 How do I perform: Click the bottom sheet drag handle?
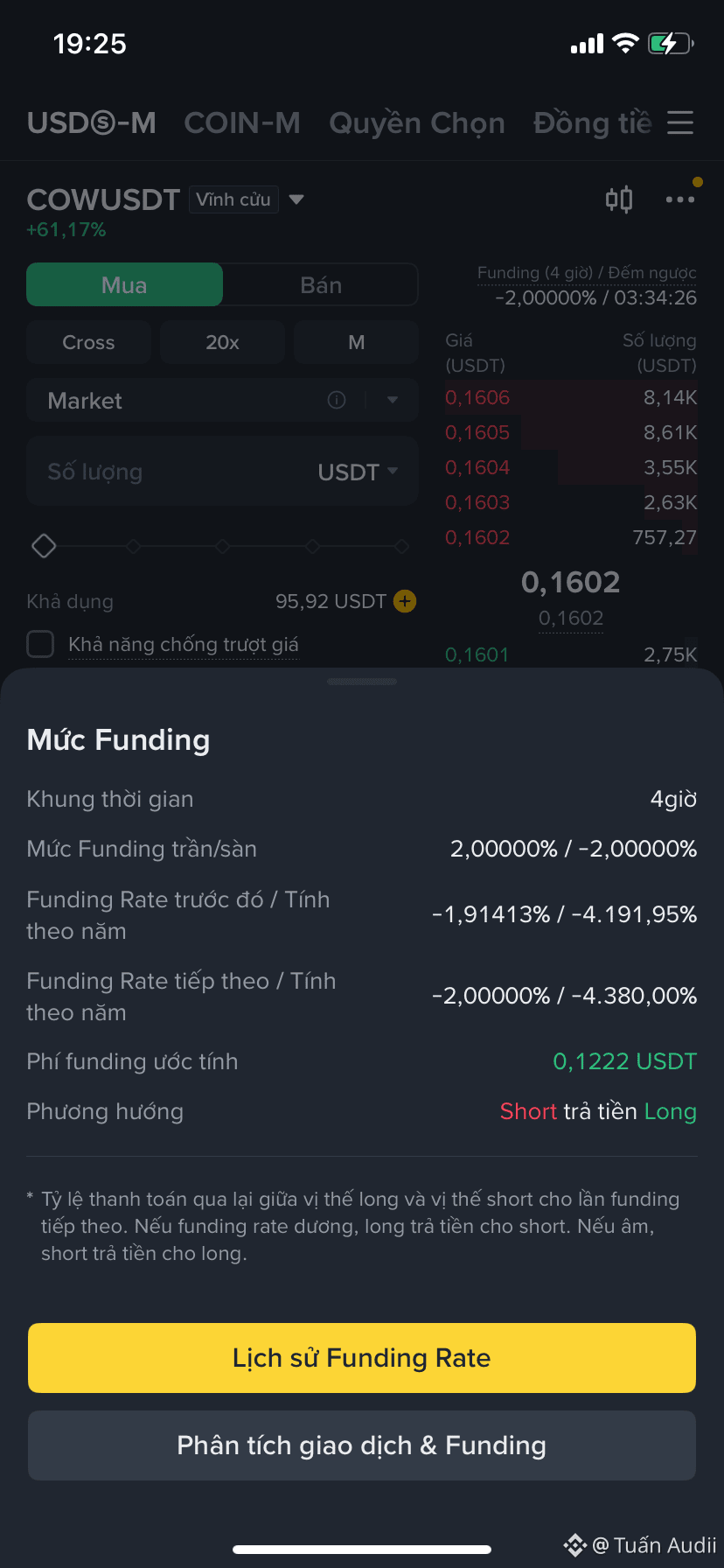pyautogui.click(x=362, y=681)
